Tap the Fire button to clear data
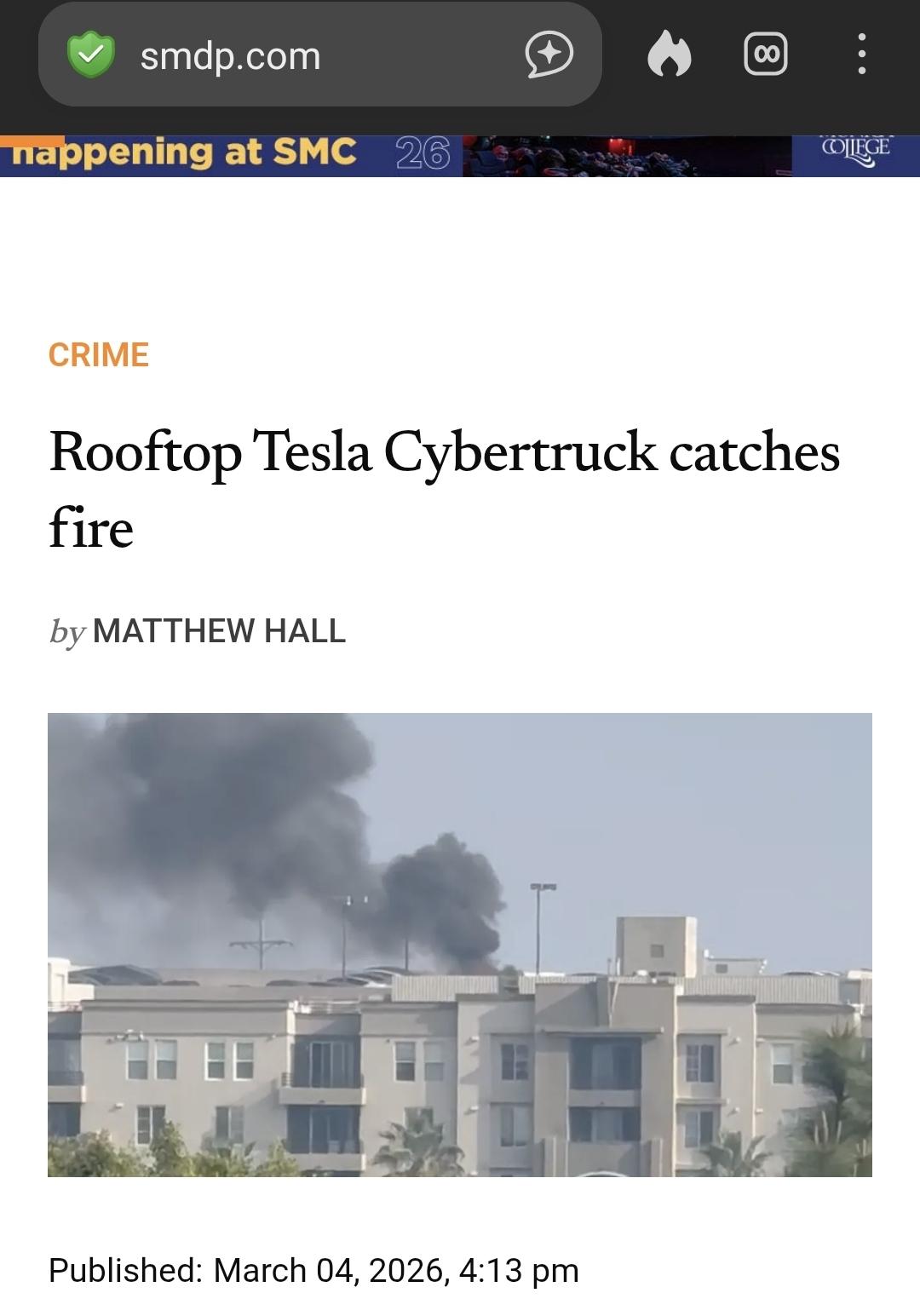Image resolution: width=920 pixels, height=1316 pixels. point(669,55)
